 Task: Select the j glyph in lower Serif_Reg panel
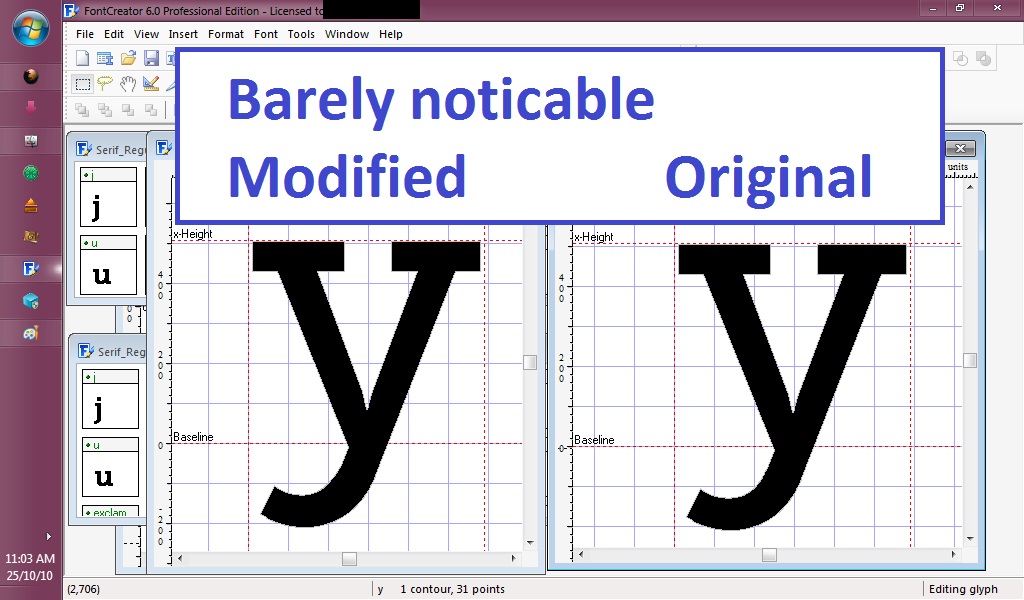[110, 399]
